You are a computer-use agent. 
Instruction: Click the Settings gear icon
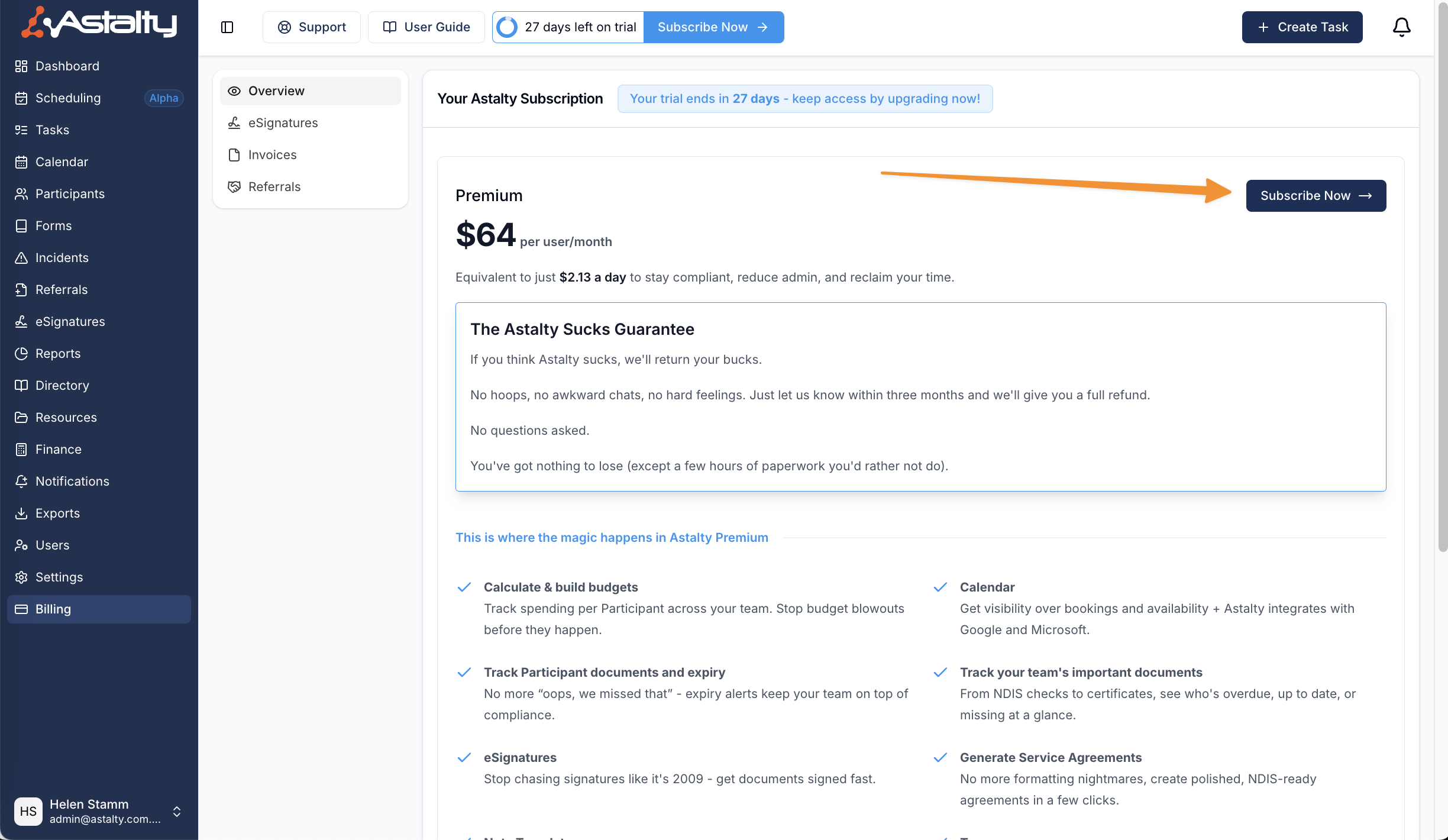point(21,577)
